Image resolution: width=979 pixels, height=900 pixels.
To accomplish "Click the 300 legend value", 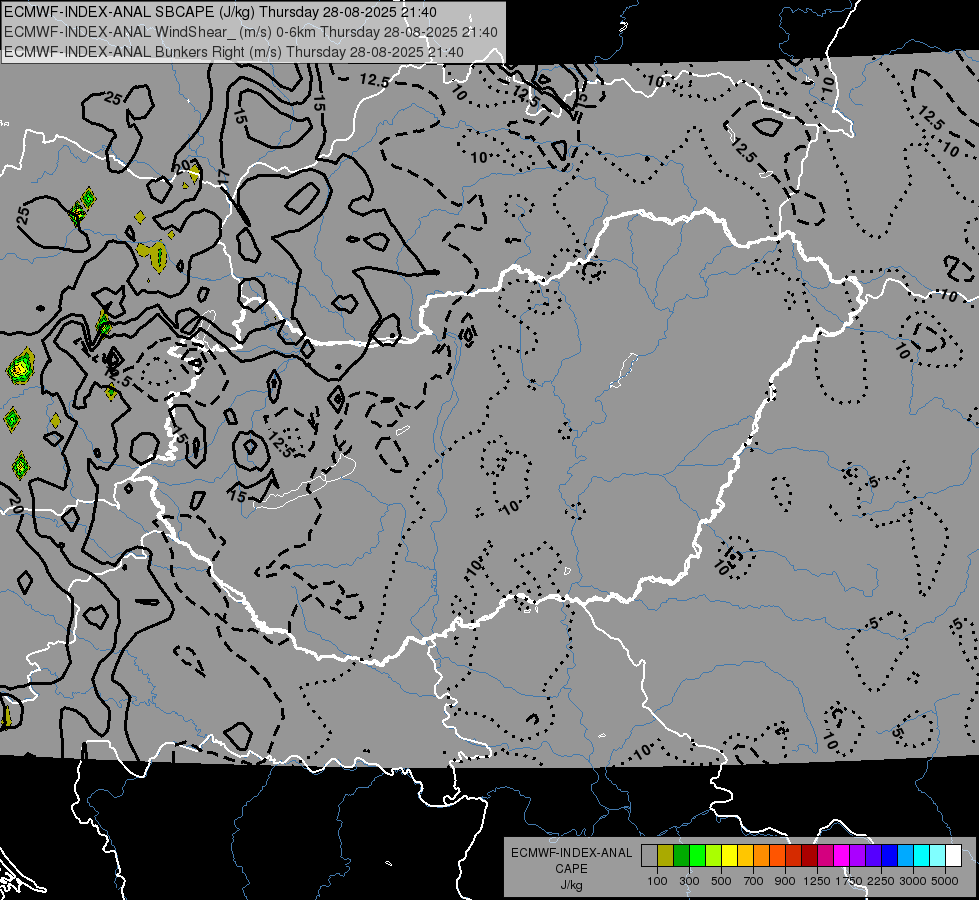I will pos(689,881).
